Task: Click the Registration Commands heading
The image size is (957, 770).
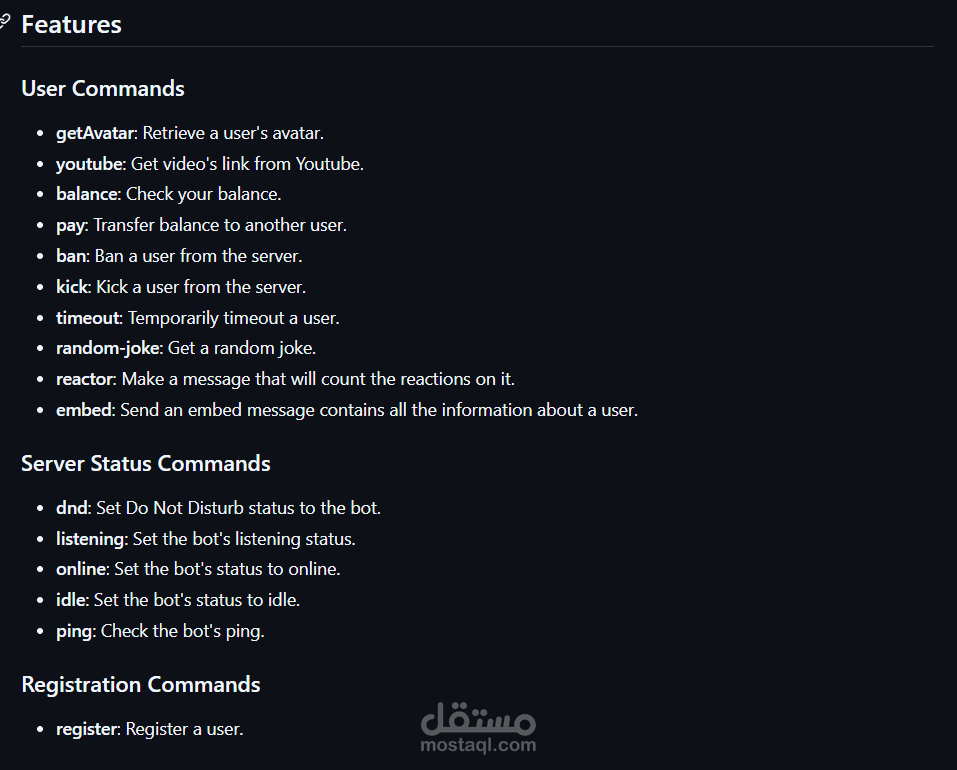Action: point(141,685)
